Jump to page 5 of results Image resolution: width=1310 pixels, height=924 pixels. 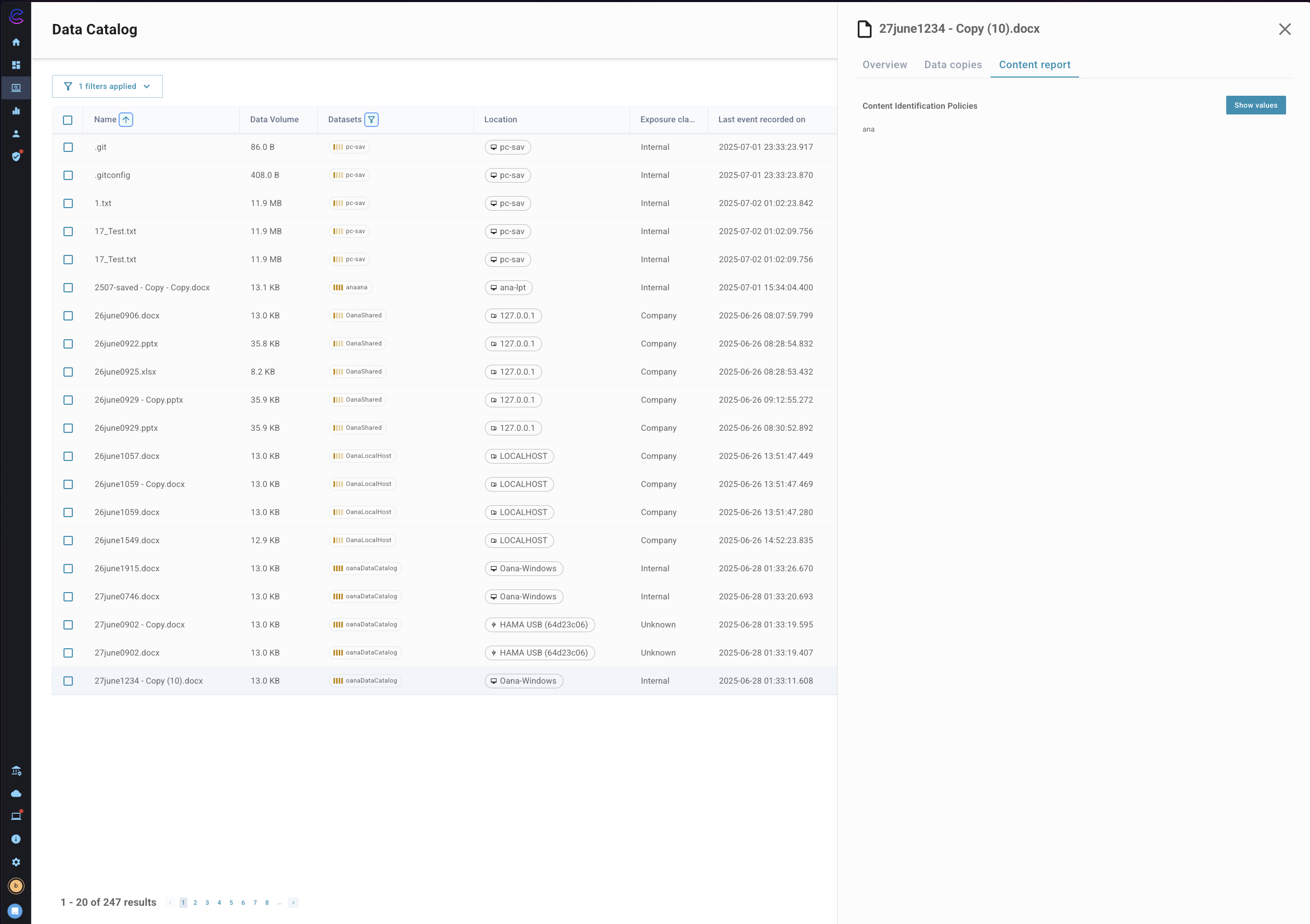click(231, 902)
